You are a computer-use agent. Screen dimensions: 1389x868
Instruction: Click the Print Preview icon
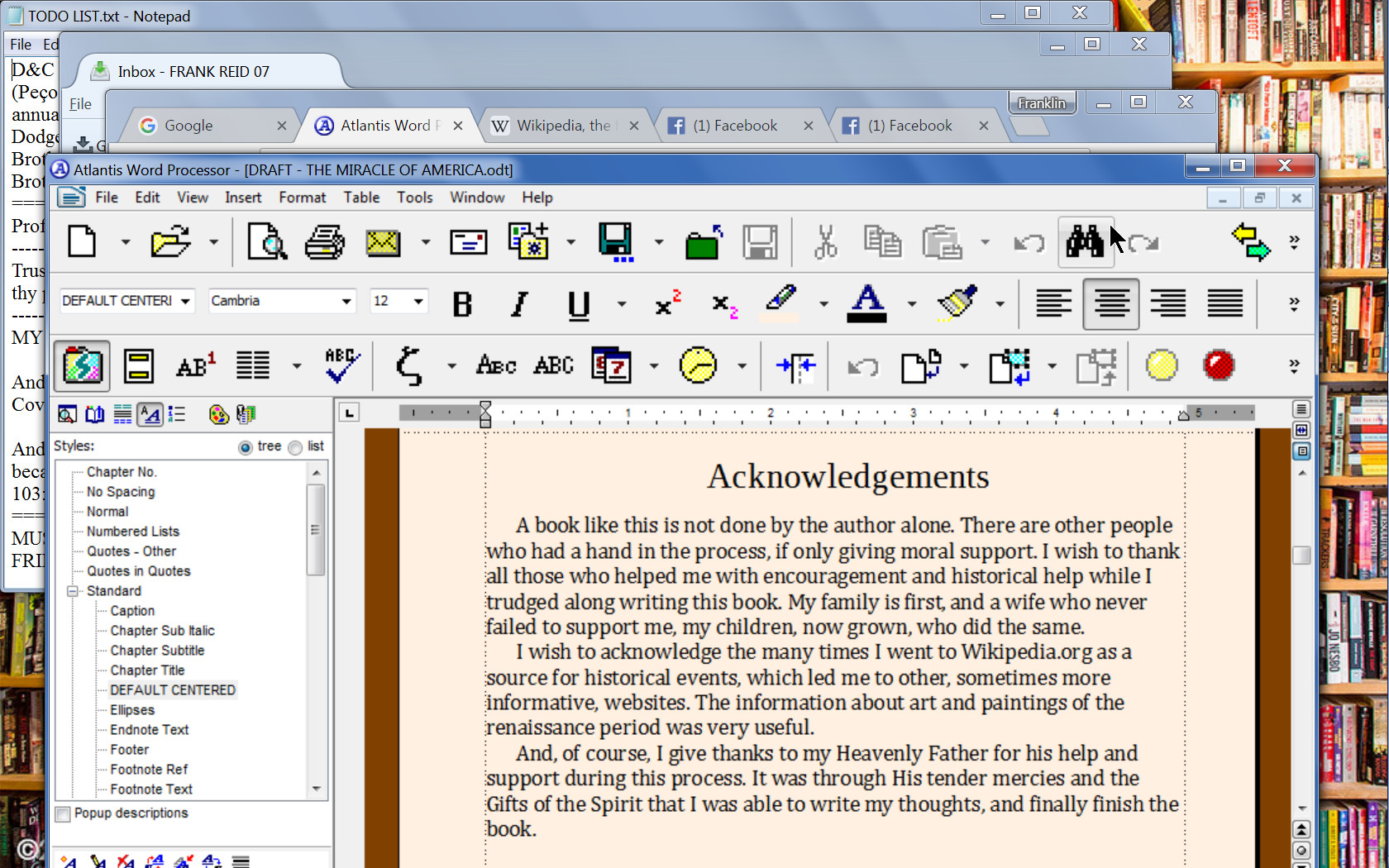(x=267, y=241)
